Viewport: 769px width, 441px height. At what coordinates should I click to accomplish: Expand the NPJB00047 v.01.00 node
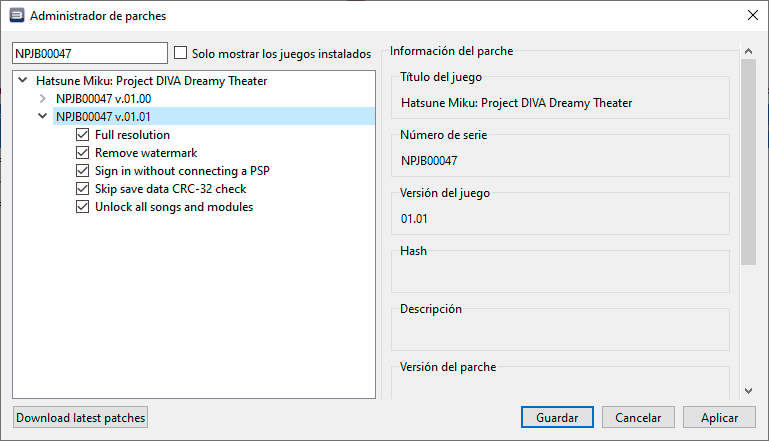point(43,99)
